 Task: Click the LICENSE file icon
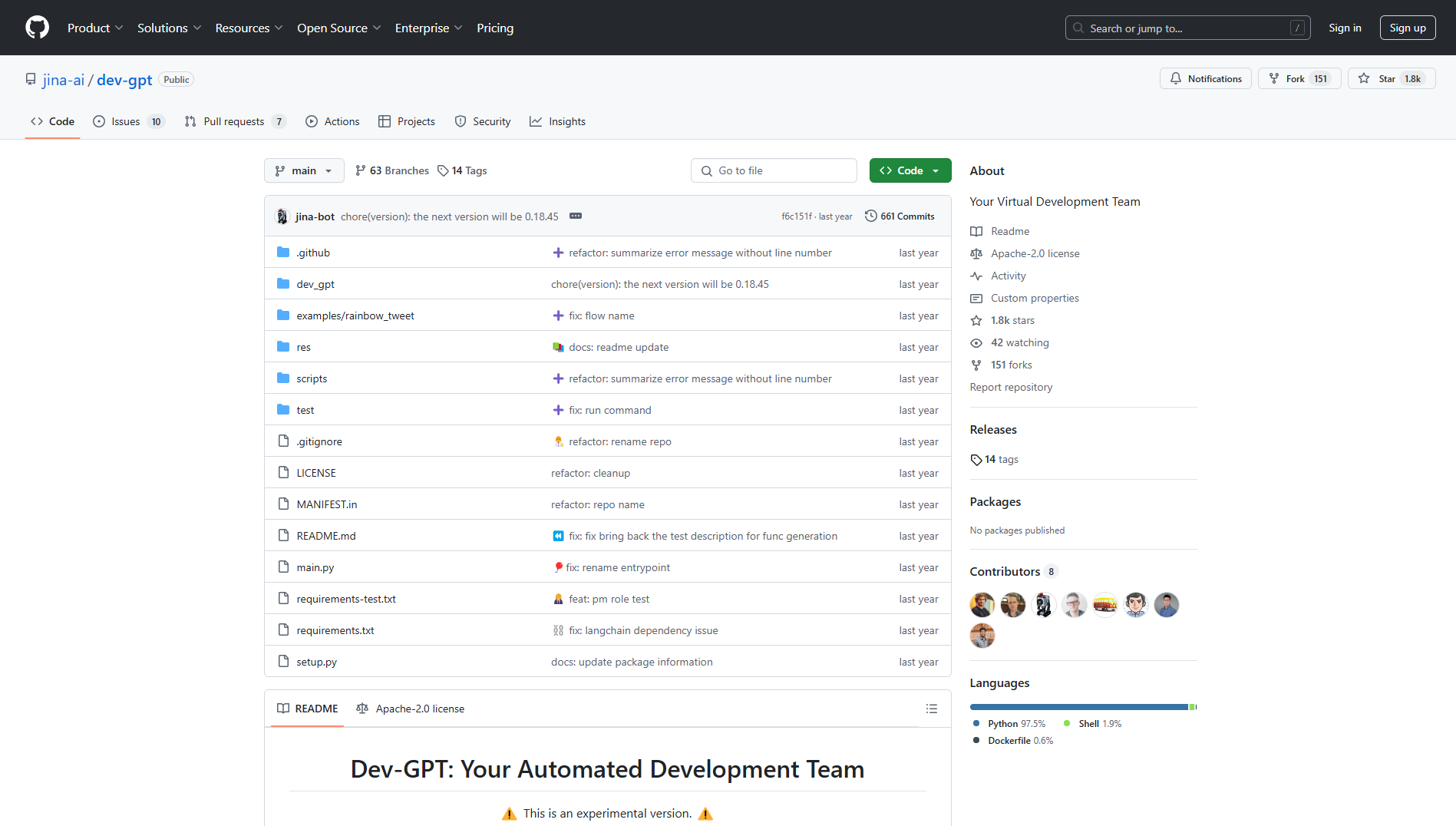pyautogui.click(x=283, y=473)
